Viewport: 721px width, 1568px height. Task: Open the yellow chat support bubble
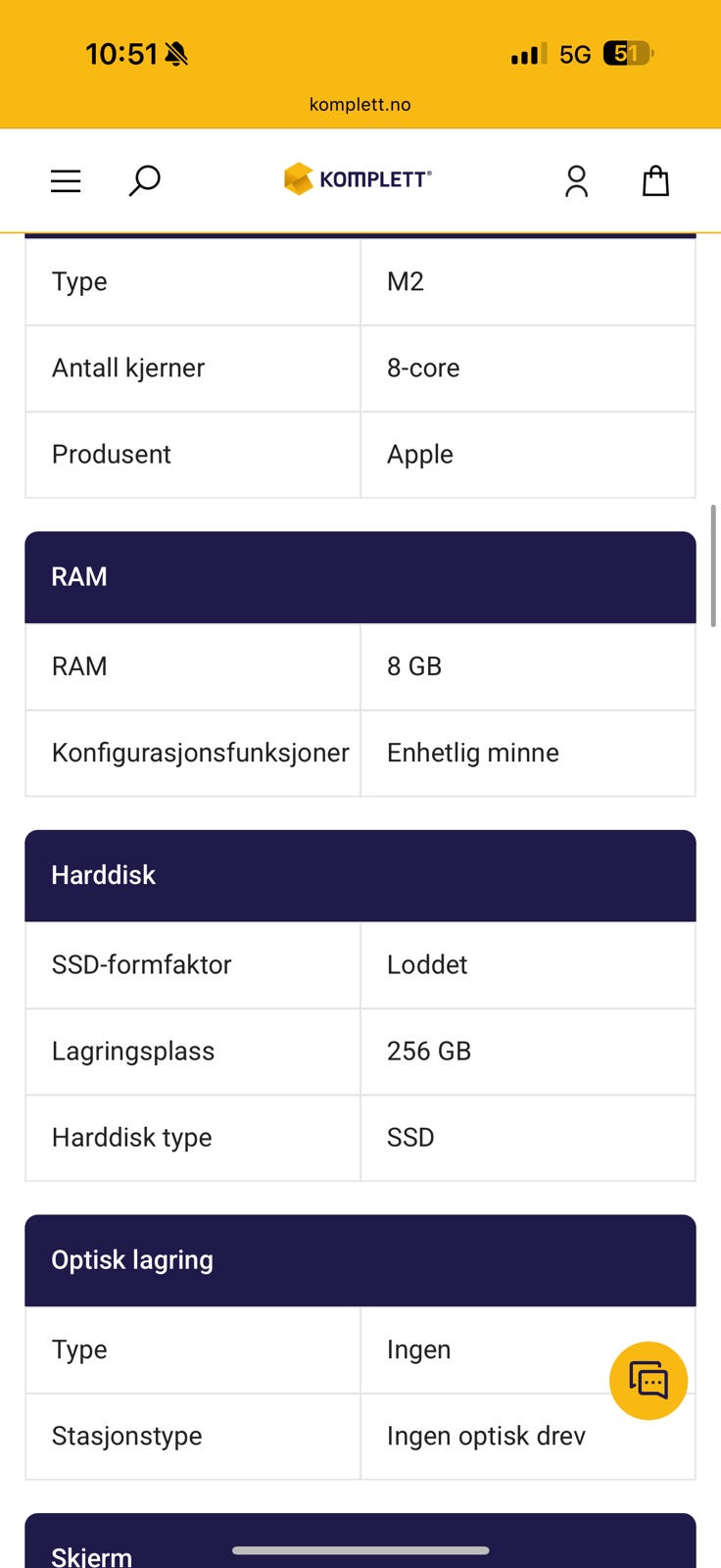point(648,1380)
